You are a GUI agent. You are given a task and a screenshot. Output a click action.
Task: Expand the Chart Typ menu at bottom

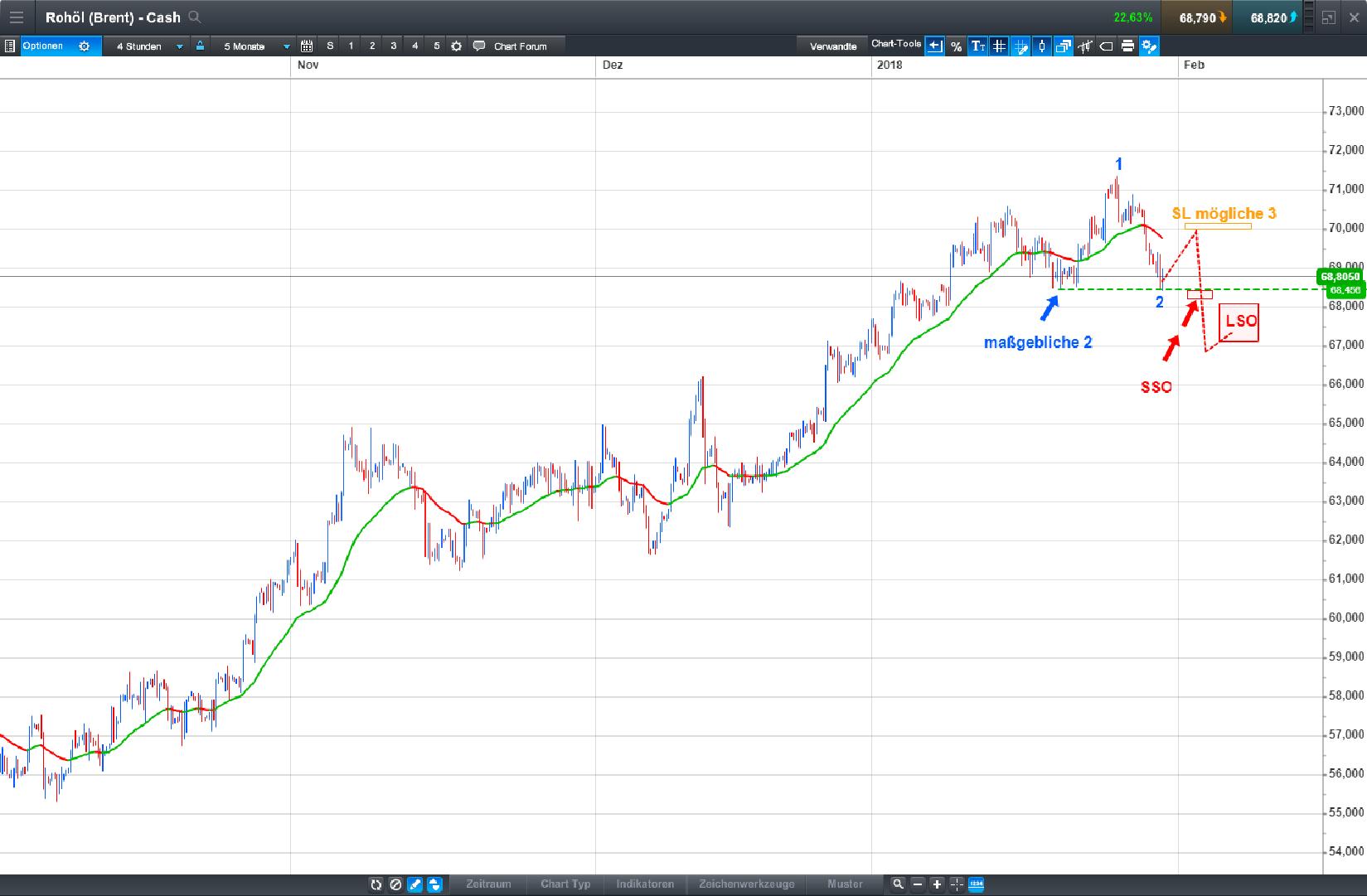(565, 884)
